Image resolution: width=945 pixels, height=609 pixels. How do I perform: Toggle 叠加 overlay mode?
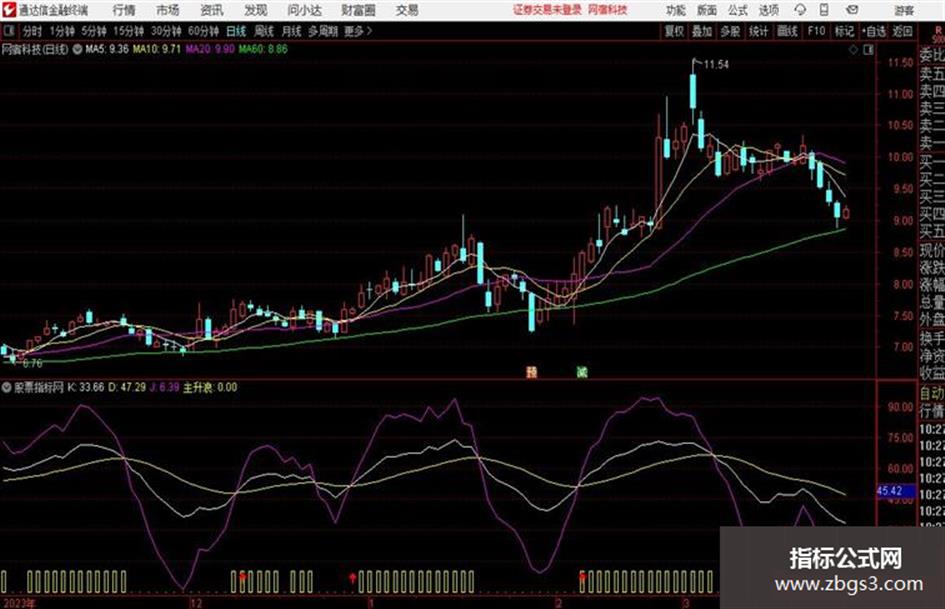702,31
